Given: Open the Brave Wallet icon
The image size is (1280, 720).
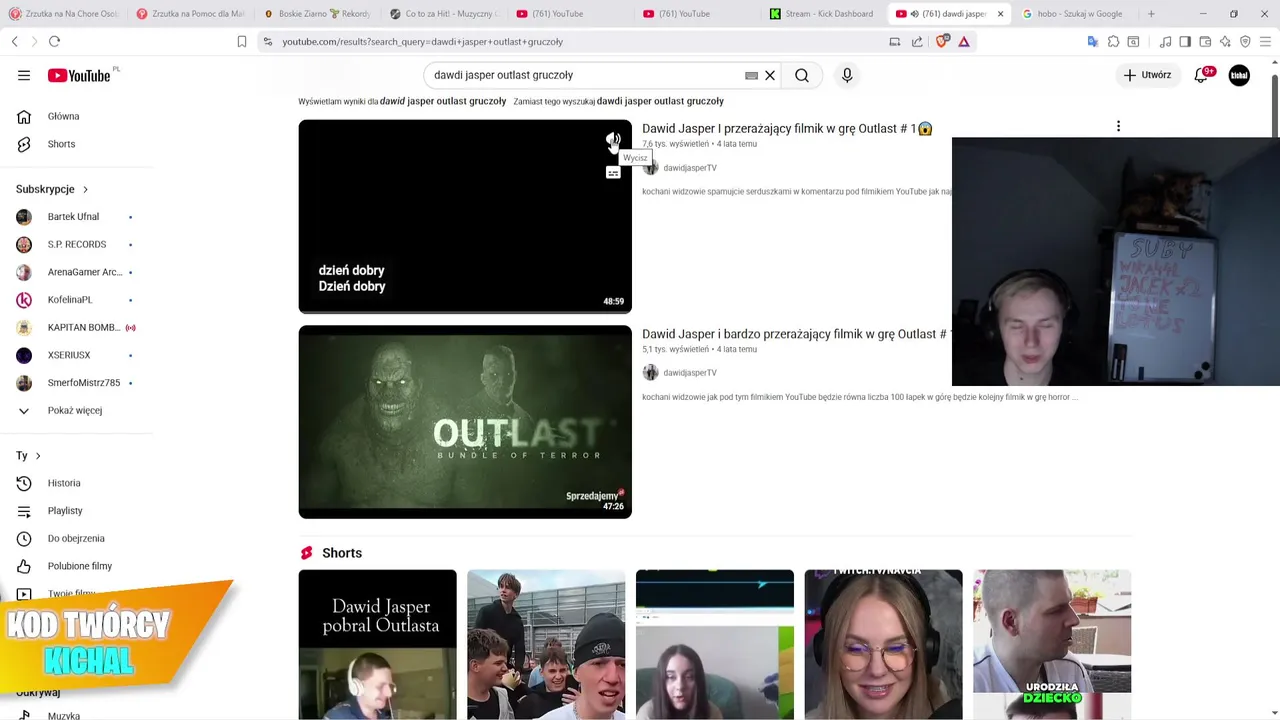Looking at the screenshot, I should [1205, 41].
